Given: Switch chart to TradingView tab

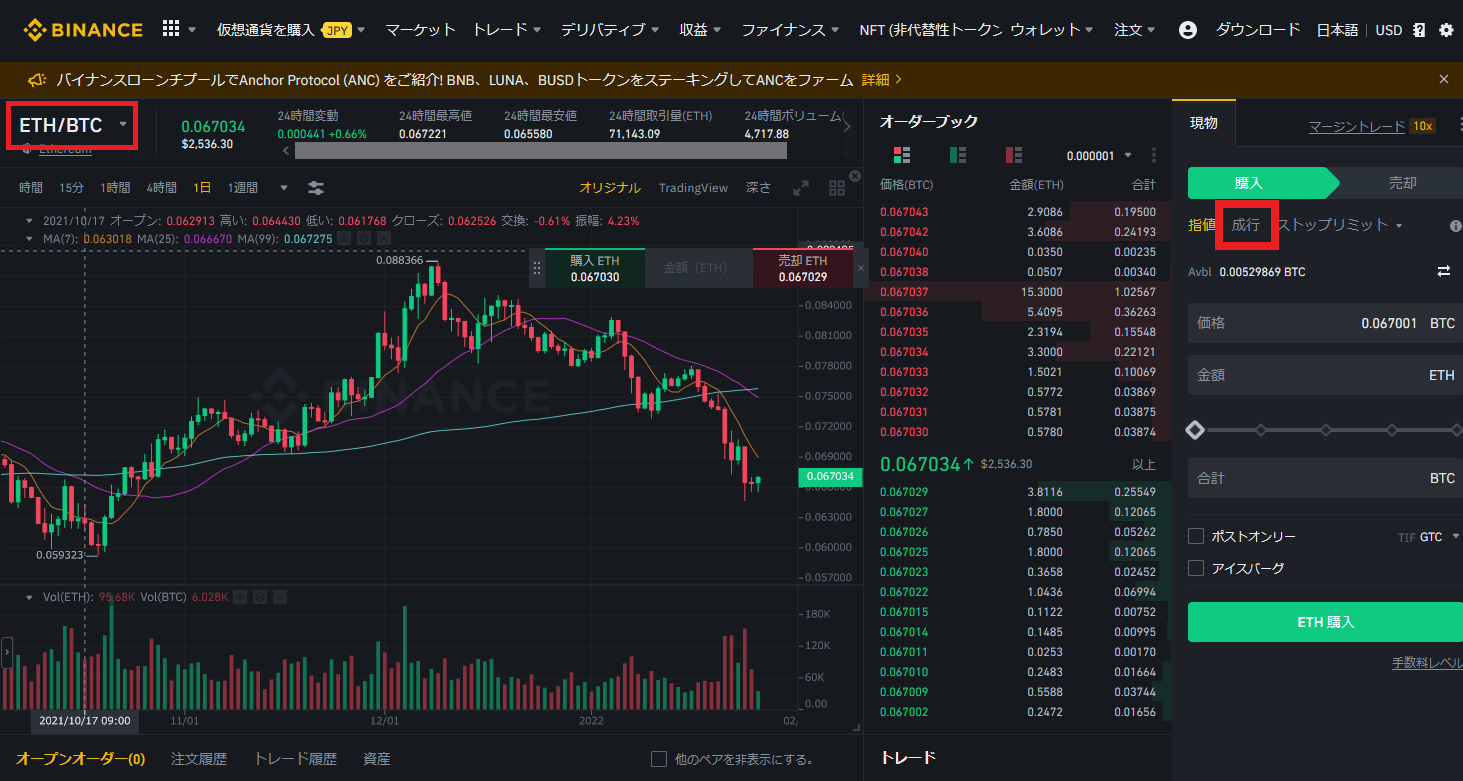Looking at the screenshot, I should pyautogui.click(x=693, y=188).
